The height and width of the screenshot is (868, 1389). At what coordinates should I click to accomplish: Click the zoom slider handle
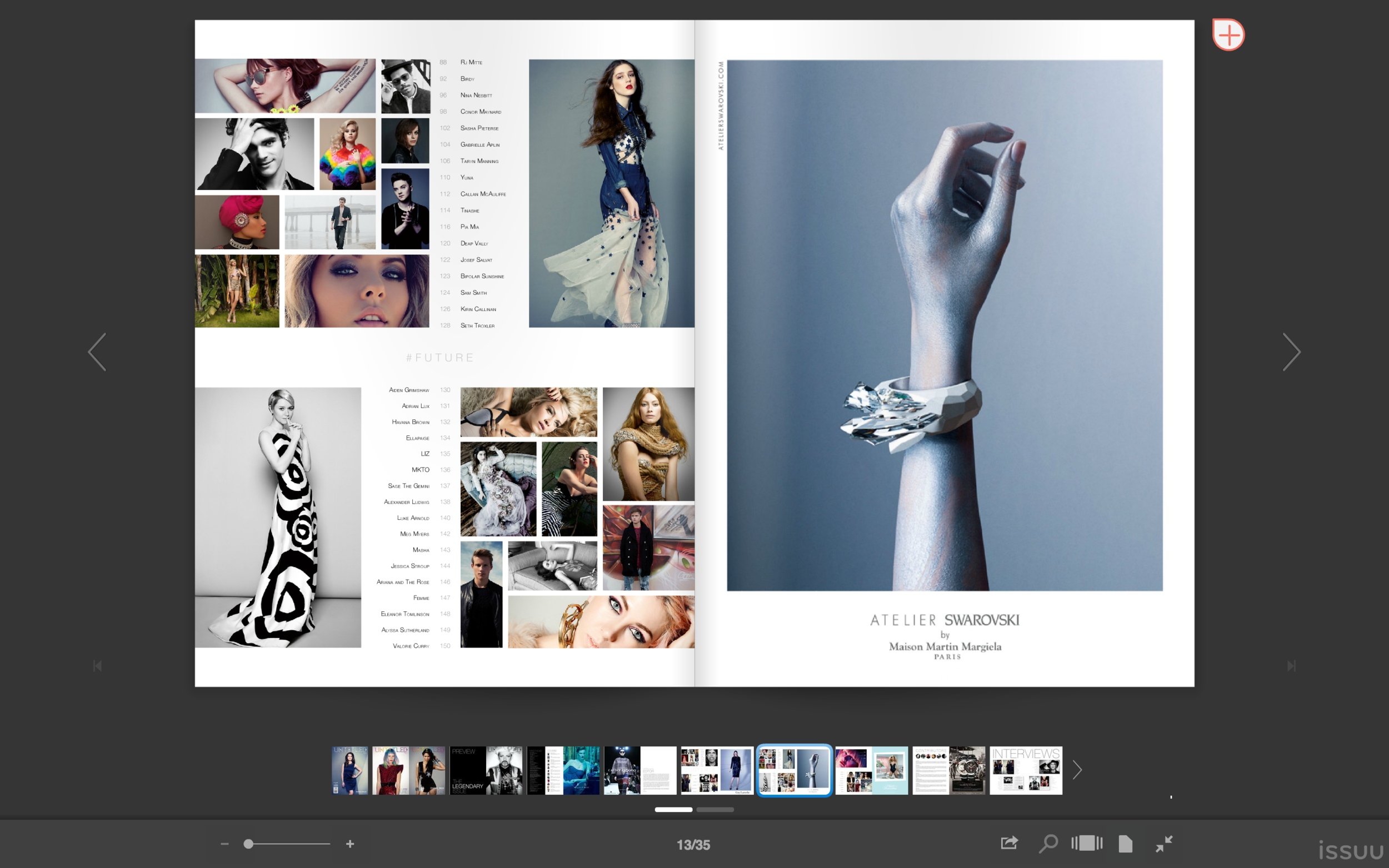(x=248, y=844)
